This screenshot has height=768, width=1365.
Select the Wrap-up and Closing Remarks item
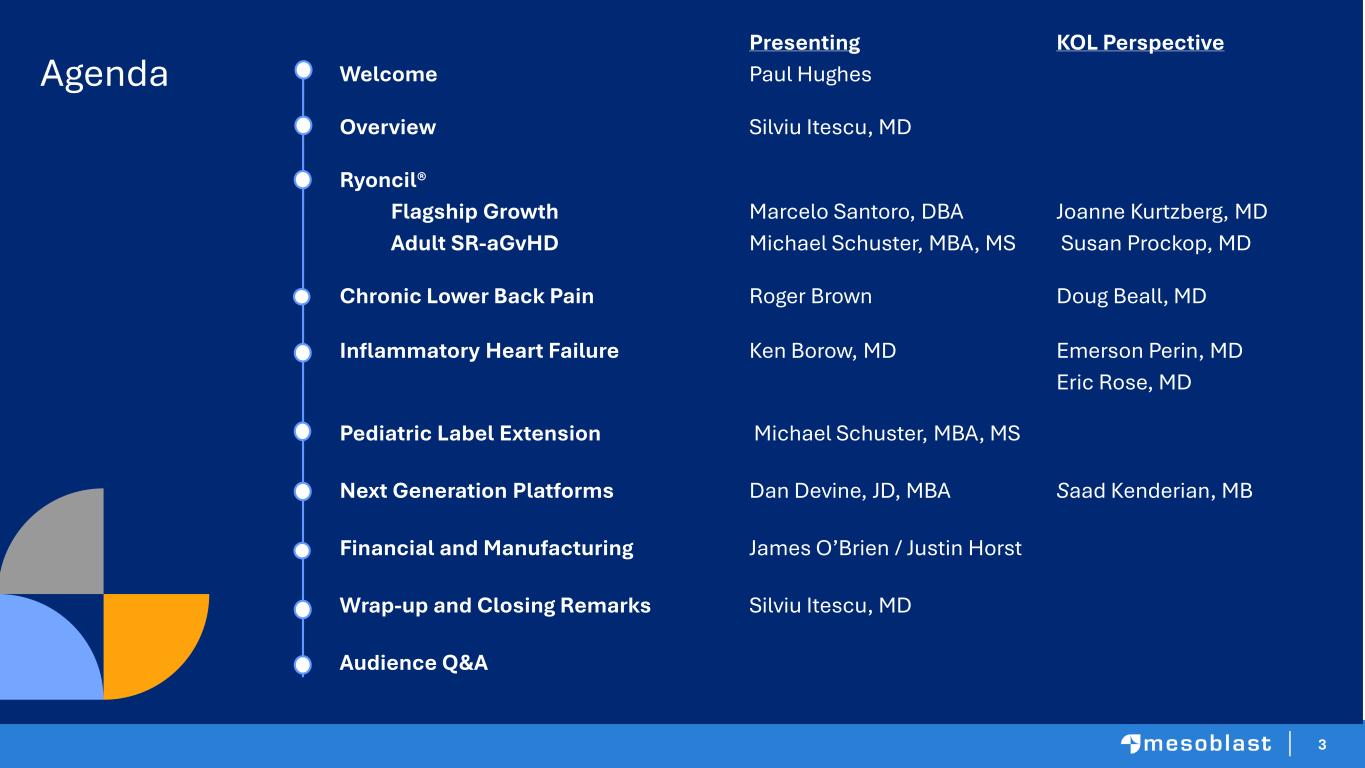tap(495, 606)
